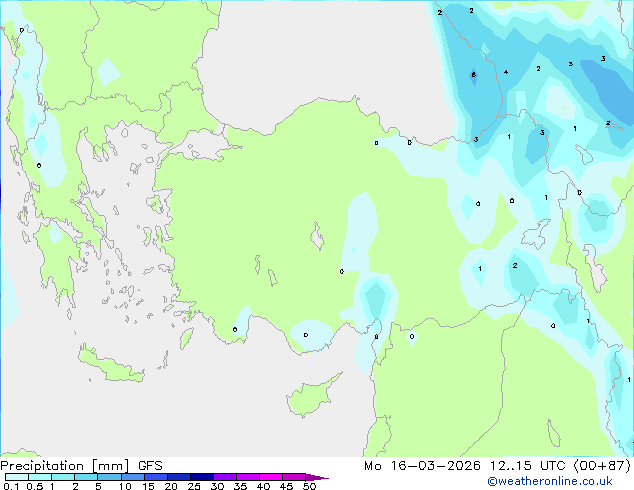Viewport: 634px width, 490px height.
Task: Click the '4' precipitation value on the map
Action: tap(506, 72)
